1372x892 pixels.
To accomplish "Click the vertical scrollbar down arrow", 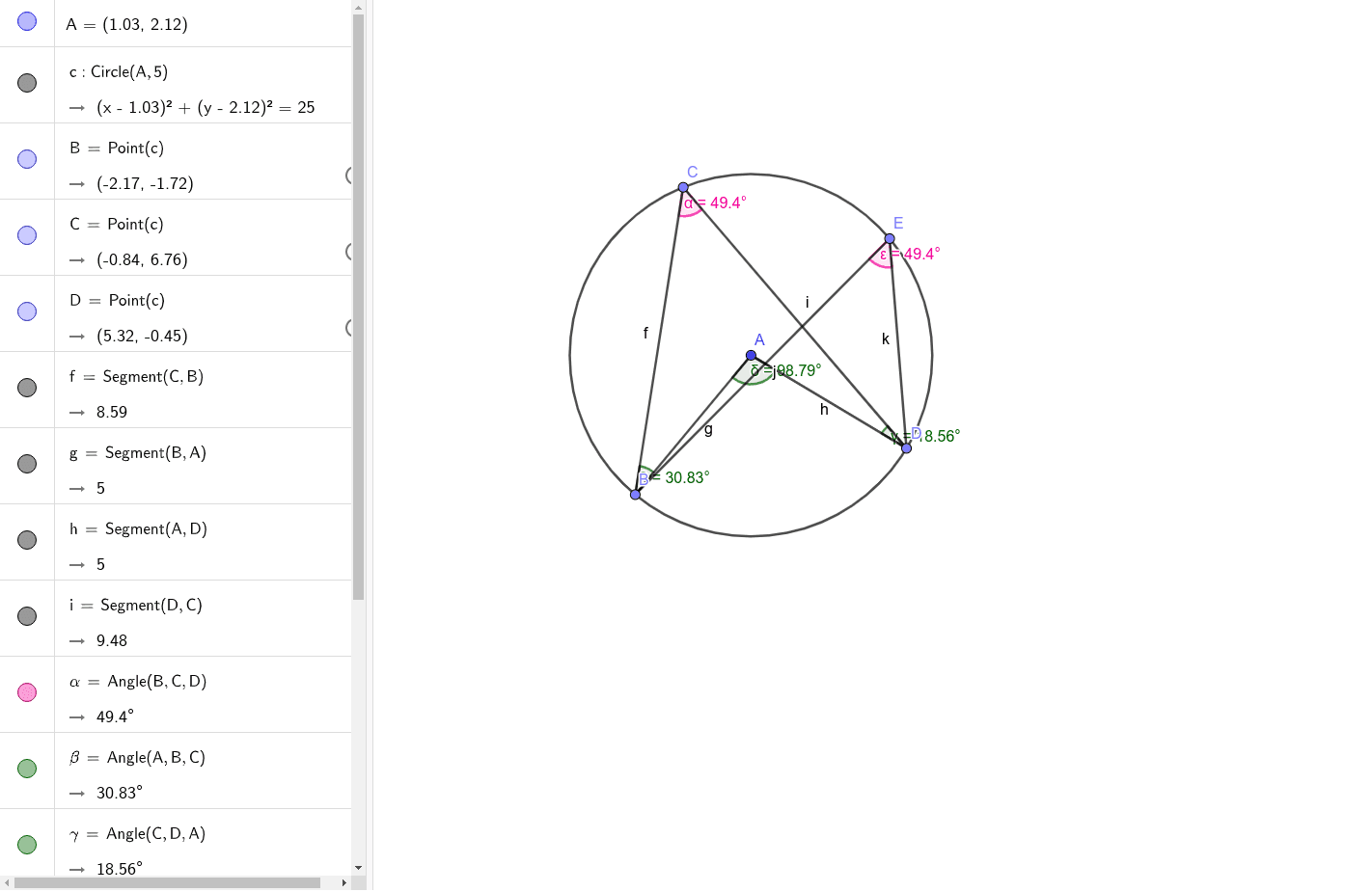I will click(x=359, y=868).
